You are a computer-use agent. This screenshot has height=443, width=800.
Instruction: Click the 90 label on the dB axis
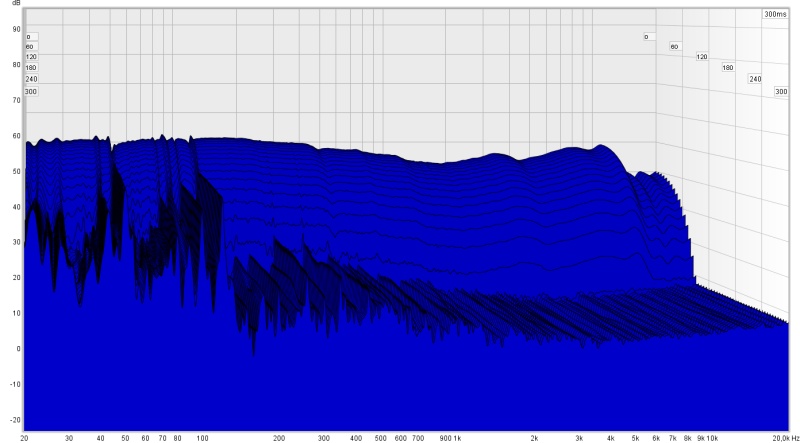pyautogui.click(x=15, y=29)
